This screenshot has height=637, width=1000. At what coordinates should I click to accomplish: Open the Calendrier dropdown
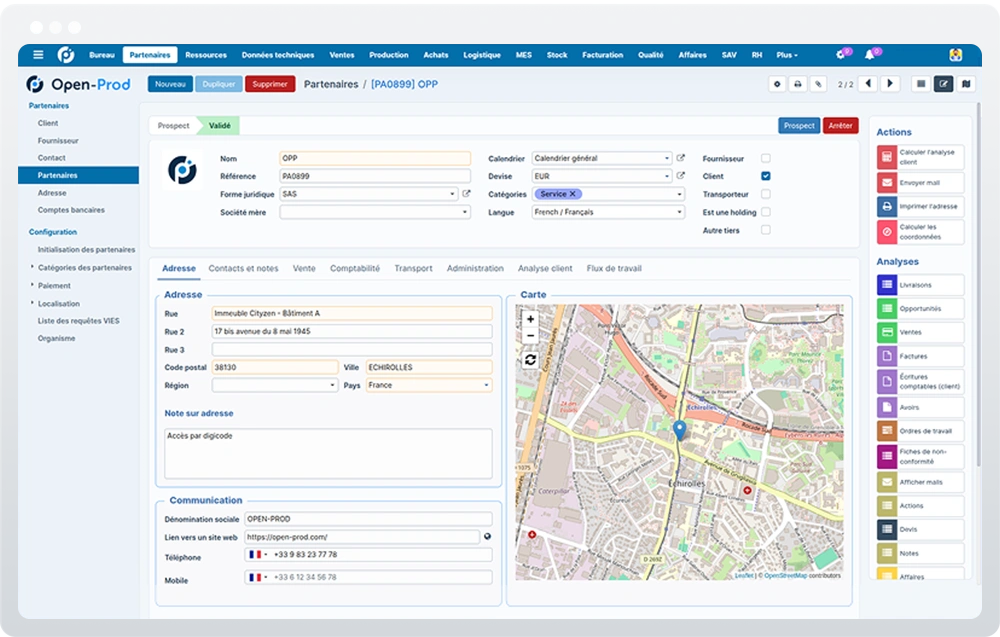pyautogui.click(x=602, y=158)
